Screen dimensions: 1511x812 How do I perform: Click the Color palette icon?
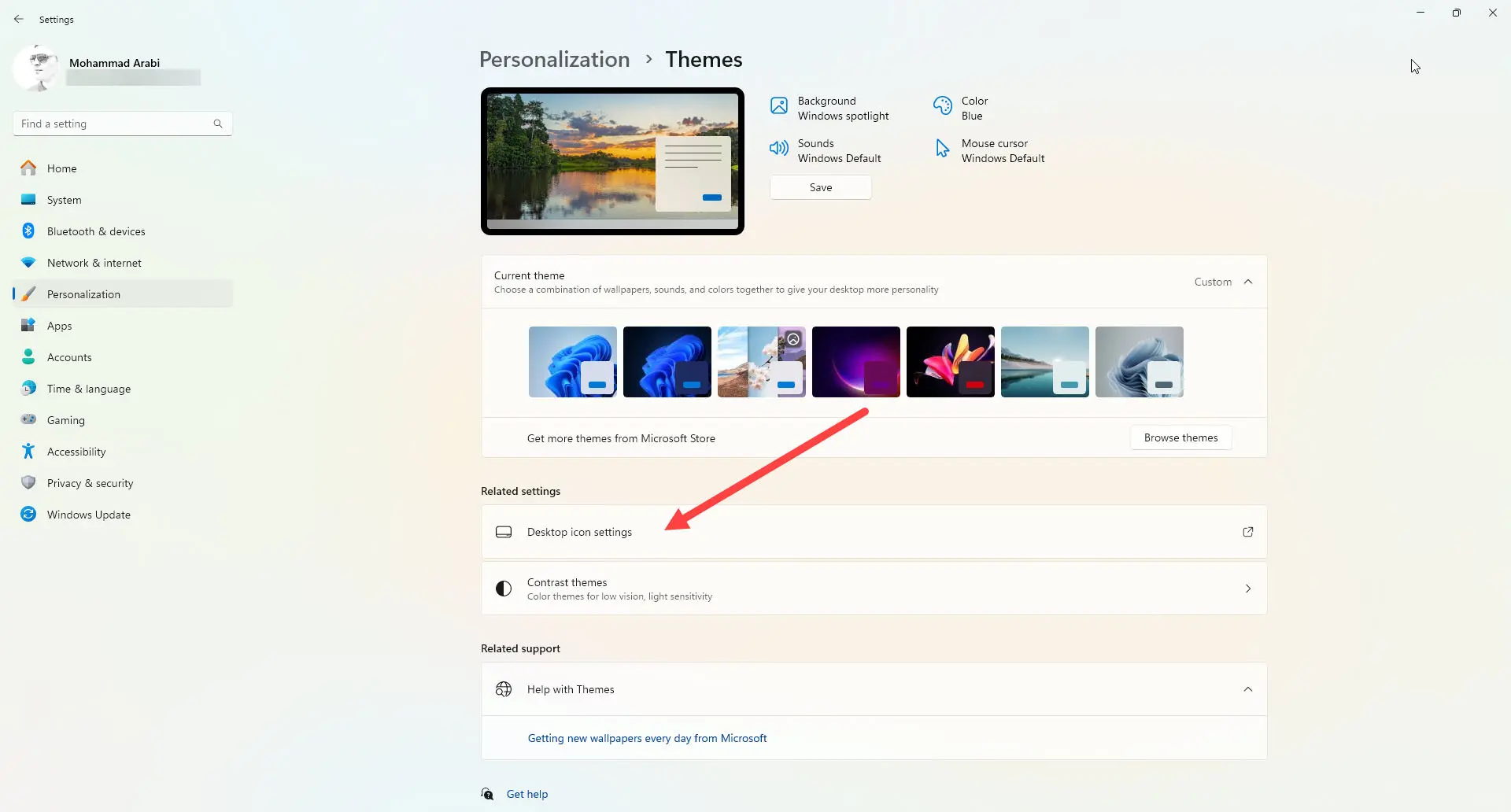(x=943, y=105)
